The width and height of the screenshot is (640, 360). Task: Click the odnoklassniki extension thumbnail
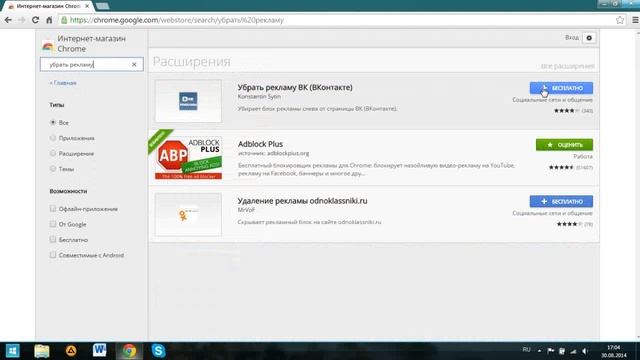[x=188, y=215]
